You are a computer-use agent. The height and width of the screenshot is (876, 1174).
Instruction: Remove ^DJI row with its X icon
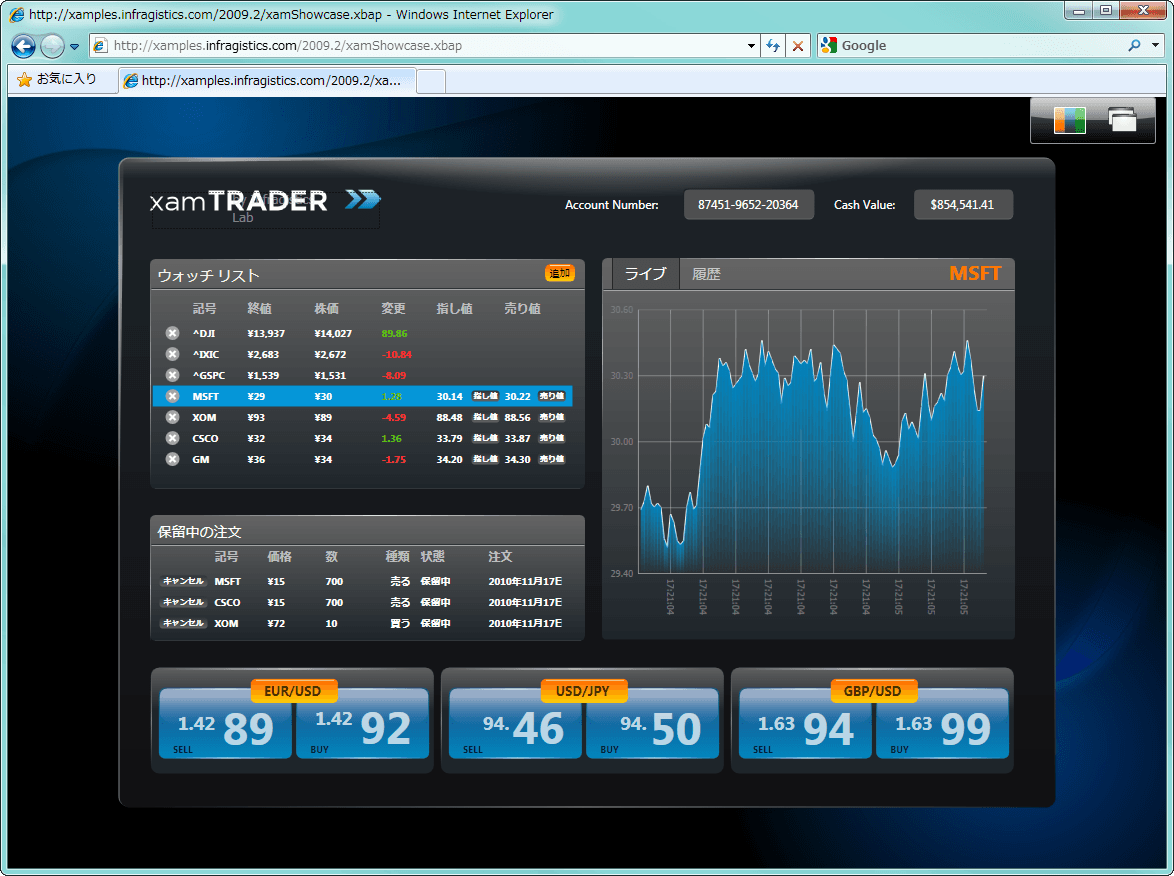tap(172, 333)
